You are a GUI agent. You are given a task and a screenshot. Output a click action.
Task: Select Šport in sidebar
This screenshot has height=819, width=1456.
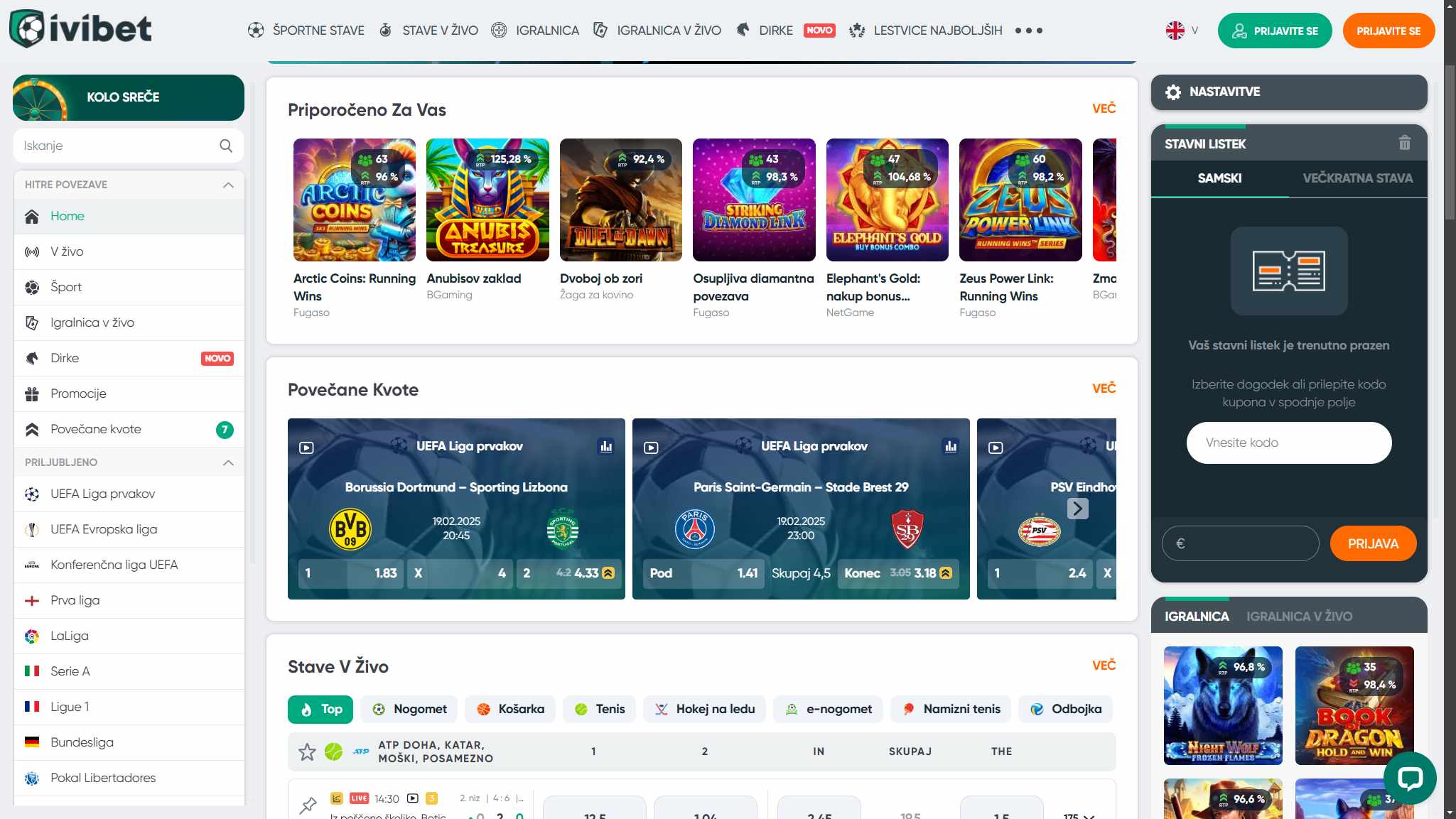coord(129,288)
